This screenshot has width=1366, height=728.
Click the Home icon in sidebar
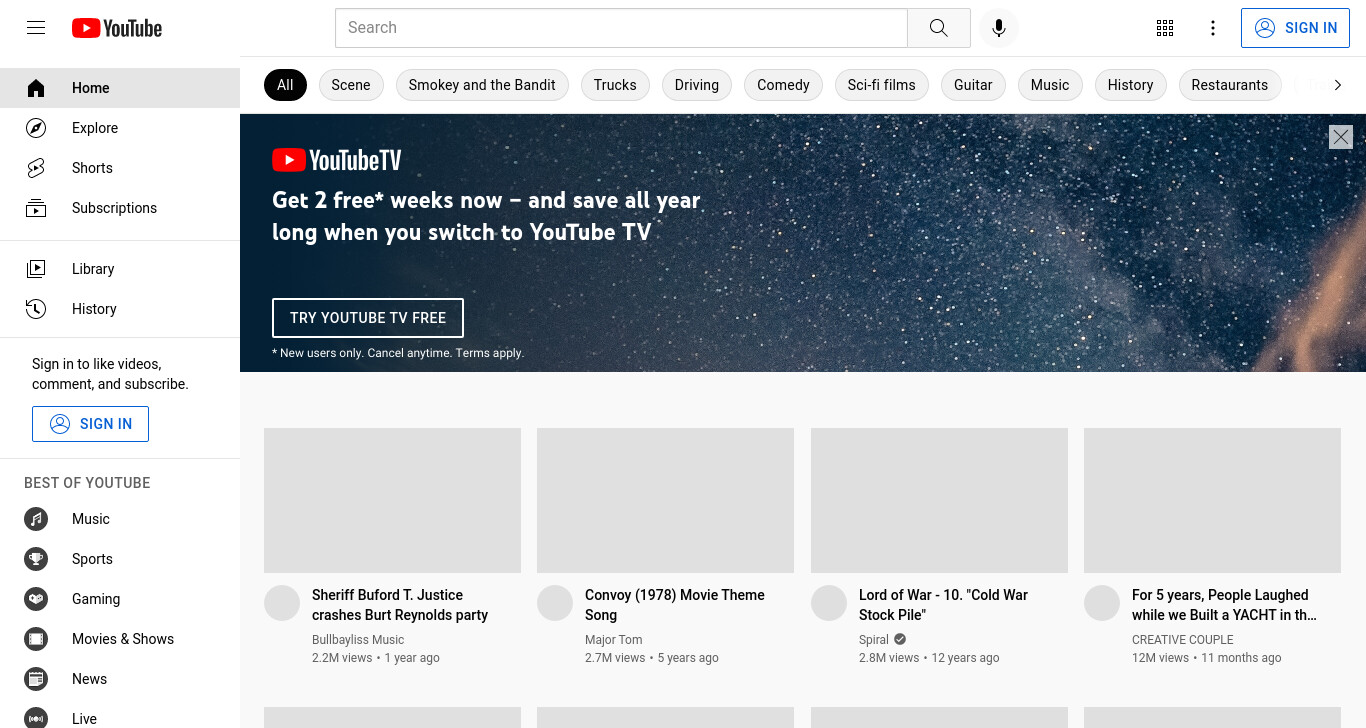click(36, 88)
